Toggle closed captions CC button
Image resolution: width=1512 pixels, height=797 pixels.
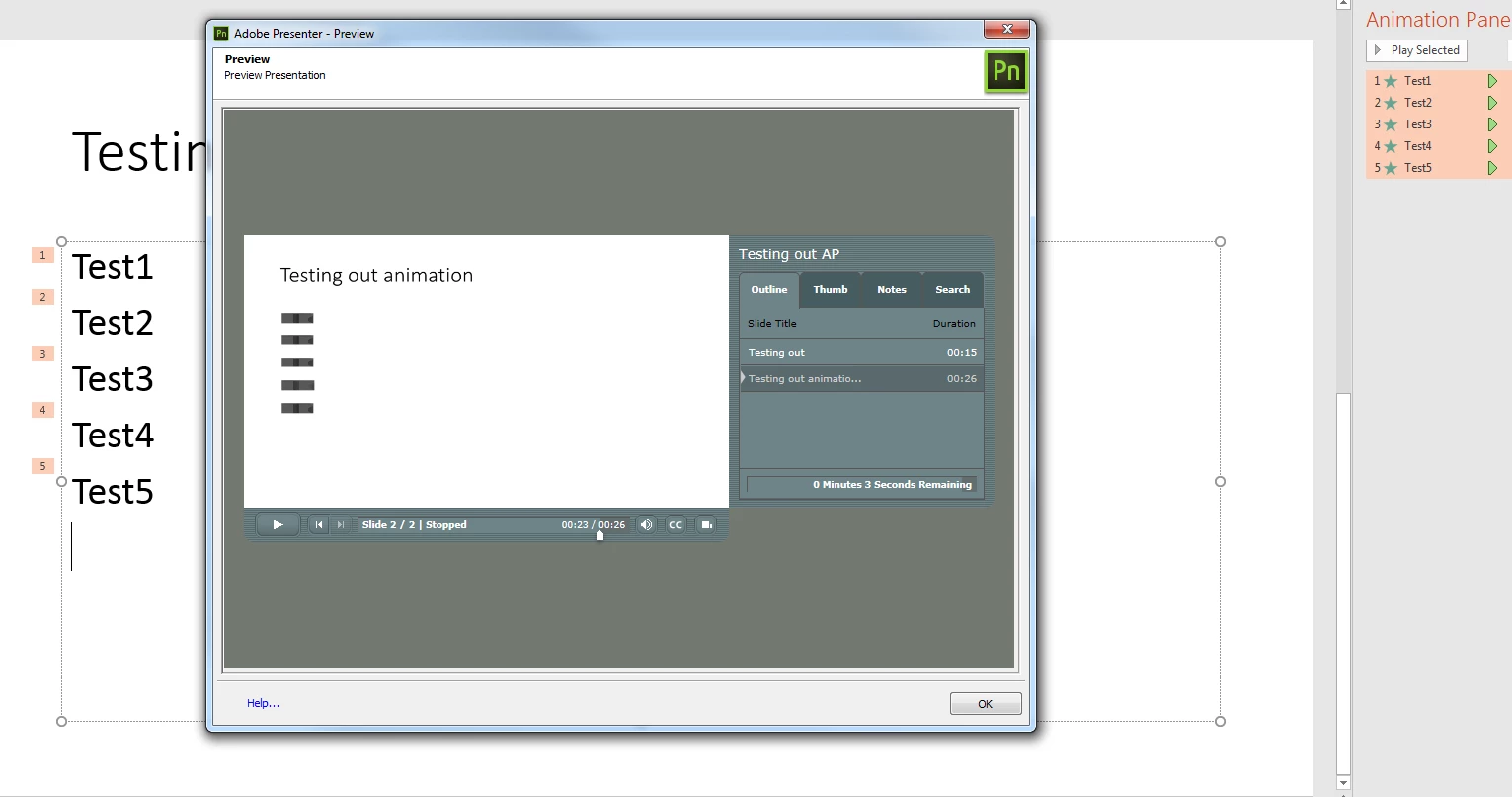pyautogui.click(x=676, y=524)
